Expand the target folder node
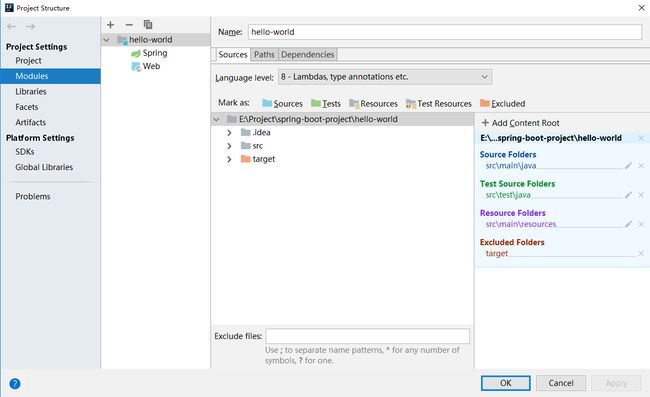The width and height of the screenshot is (650, 397). [229, 159]
